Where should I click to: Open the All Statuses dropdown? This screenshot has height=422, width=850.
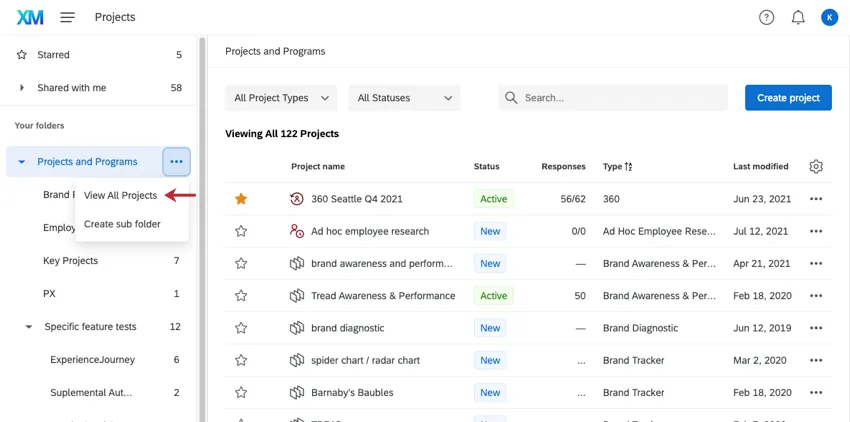tap(404, 98)
